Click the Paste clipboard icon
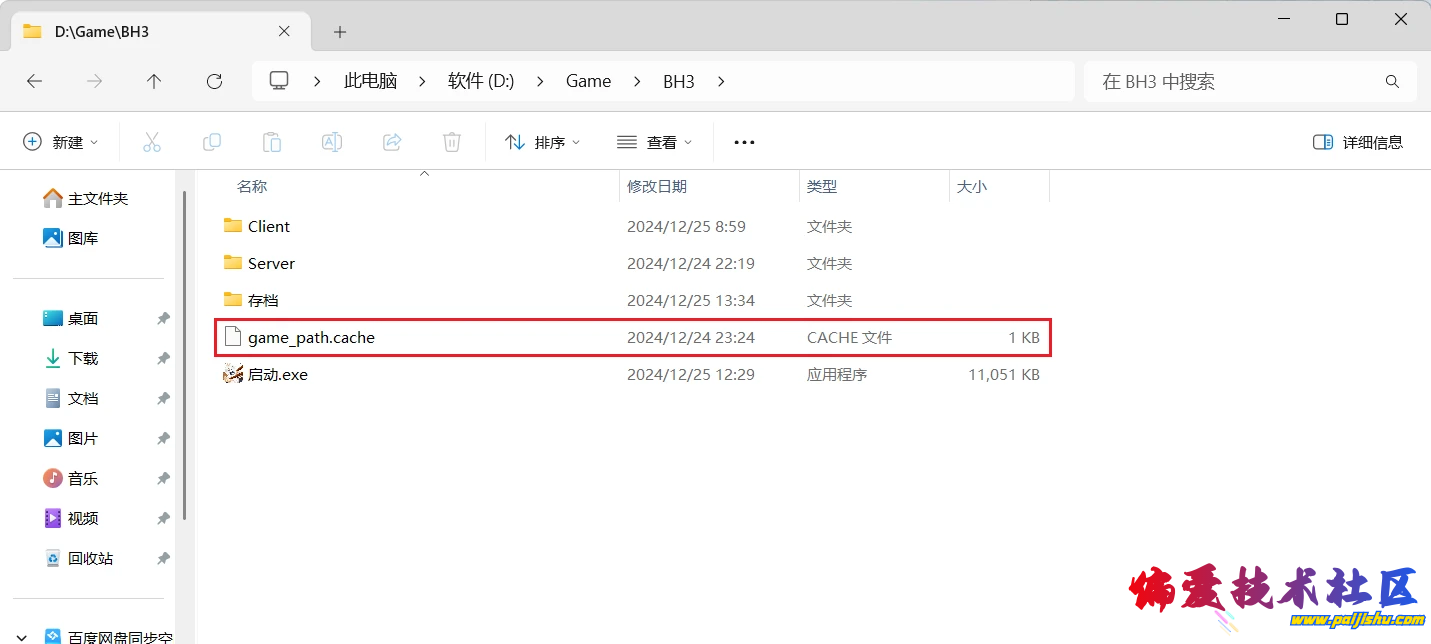The width and height of the screenshot is (1431, 644). (272, 142)
